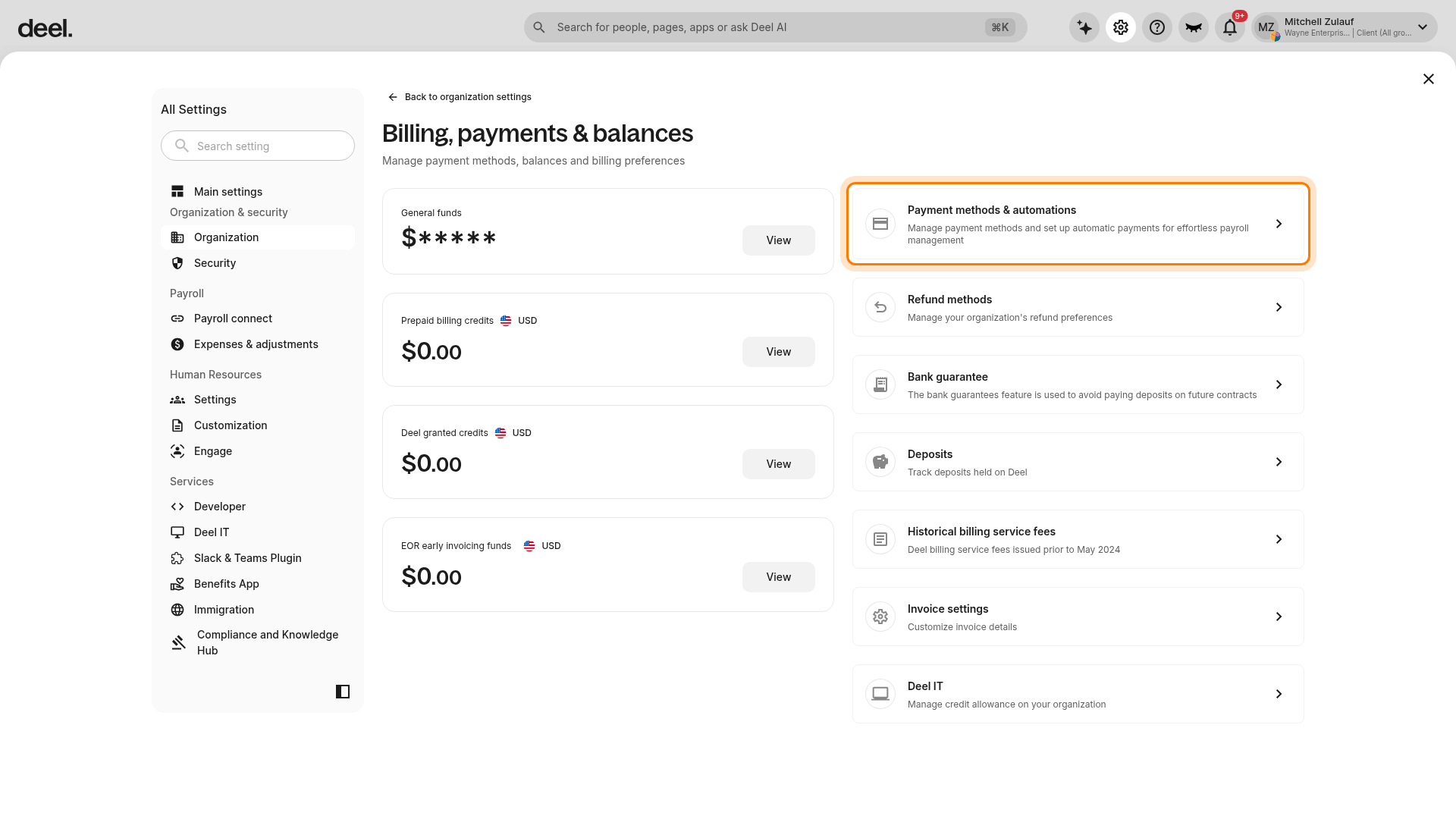Viewport: 1456px width, 819px height.
Task: Click the Customization document icon
Action: (177, 425)
